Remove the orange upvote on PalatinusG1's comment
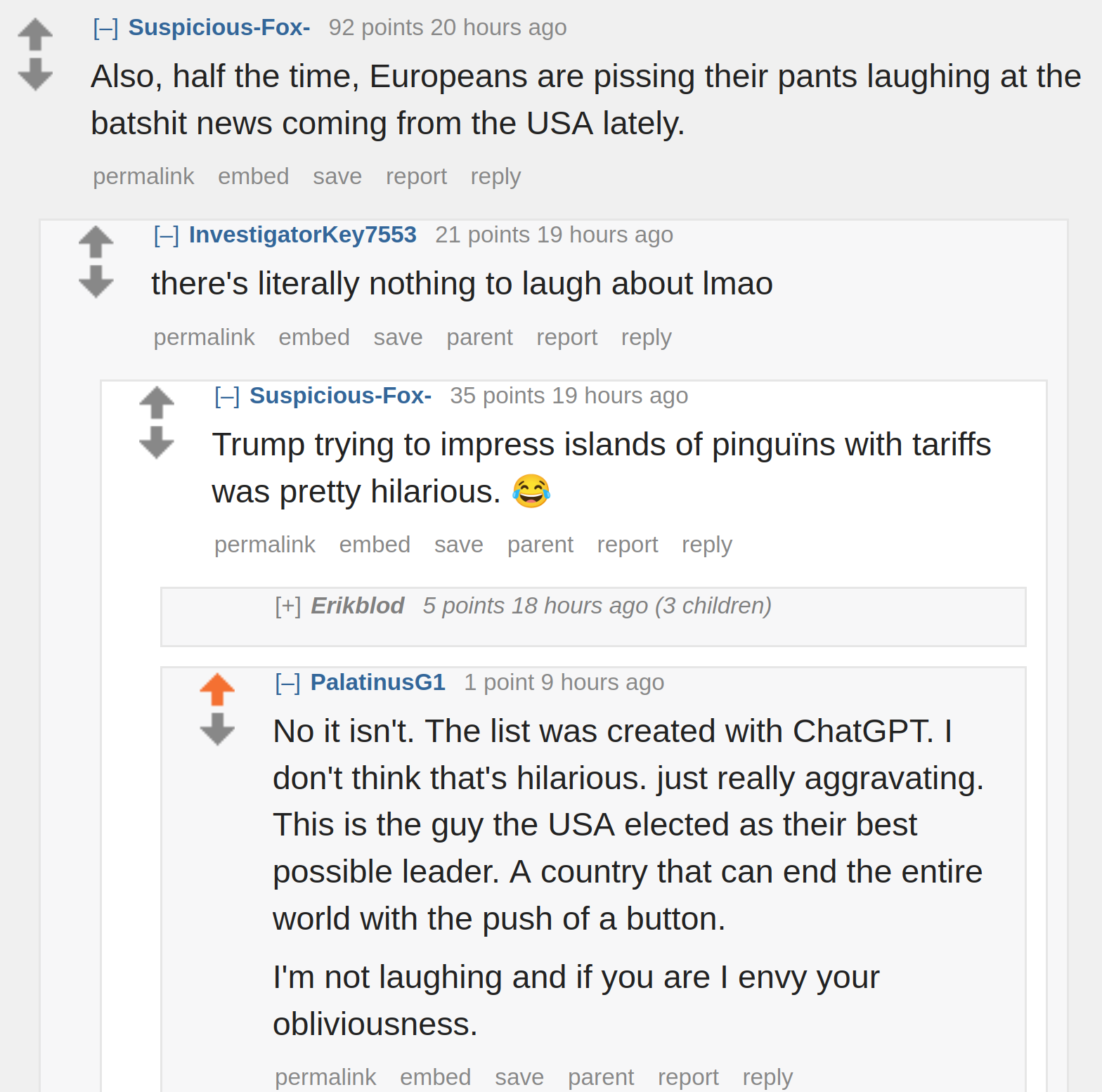This screenshot has width=1102, height=1092. (217, 689)
